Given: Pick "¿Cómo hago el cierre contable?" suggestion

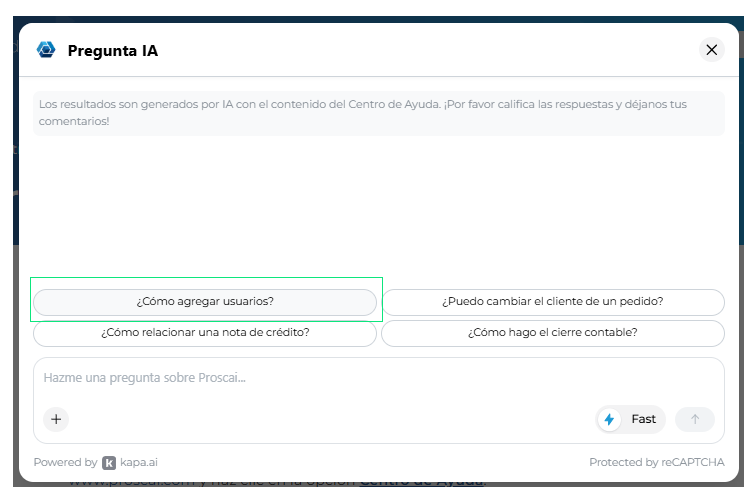Looking at the screenshot, I should (x=553, y=333).
